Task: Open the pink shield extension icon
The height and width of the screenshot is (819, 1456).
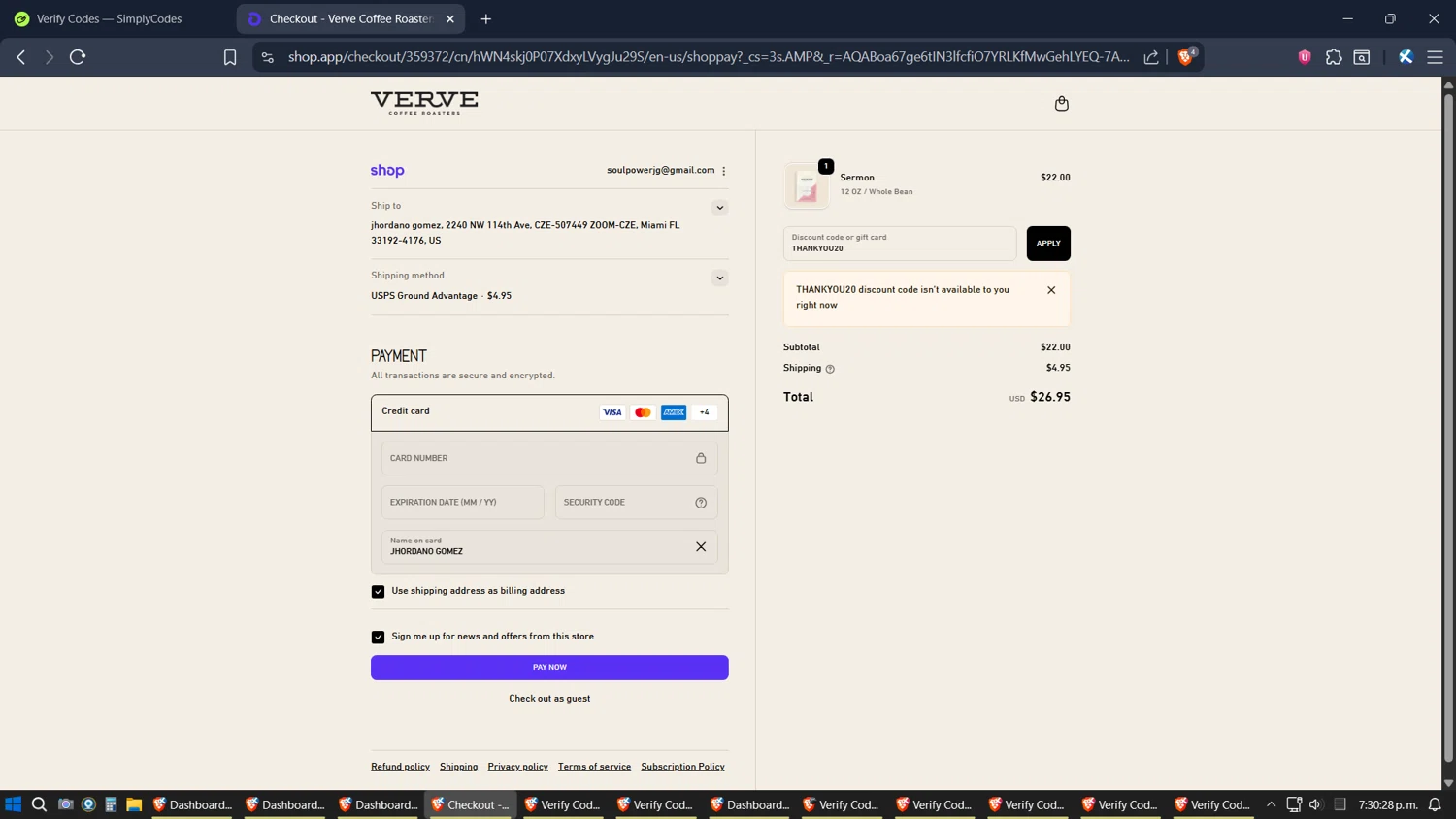Action: (x=1305, y=57)
